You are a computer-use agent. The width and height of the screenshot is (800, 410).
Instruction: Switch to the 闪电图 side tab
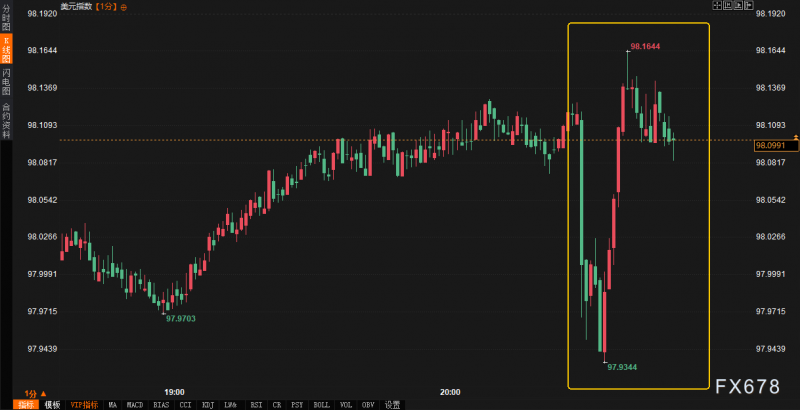tap(6, 82)
